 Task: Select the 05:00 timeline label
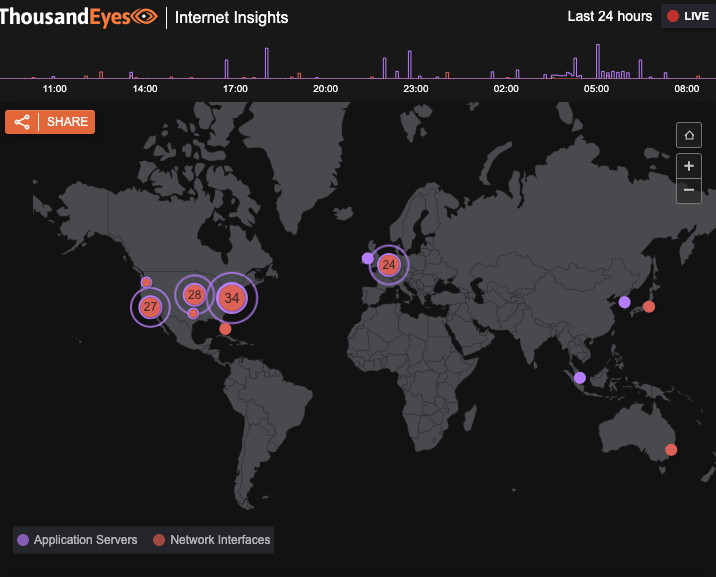[596, 89]
